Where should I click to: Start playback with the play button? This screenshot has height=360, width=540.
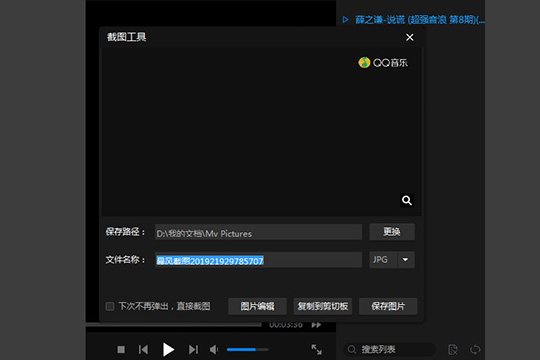click(168, 350)
